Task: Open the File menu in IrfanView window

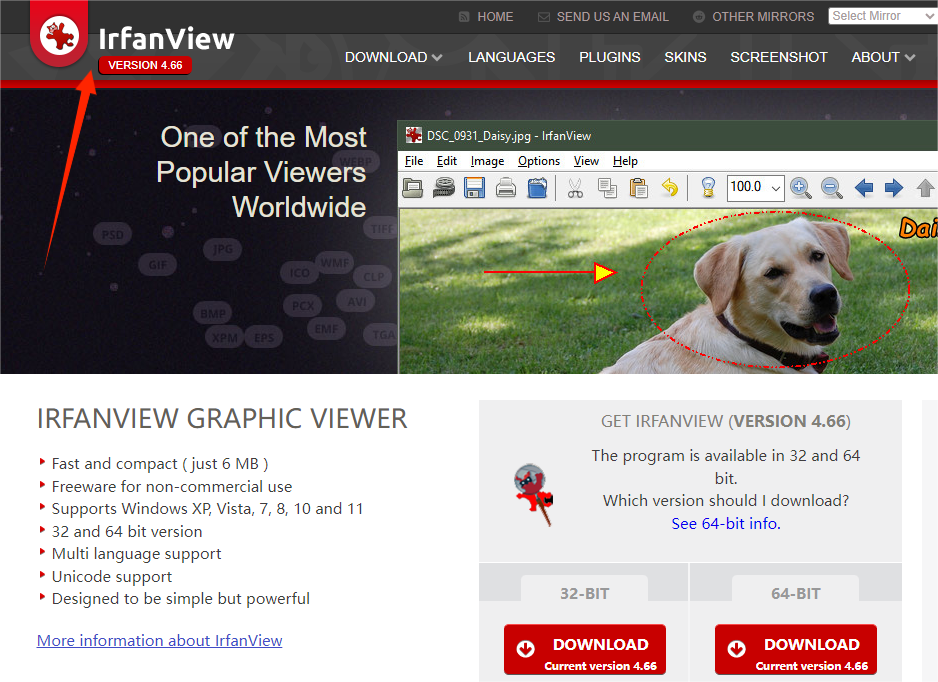Action: pos(414,161)
